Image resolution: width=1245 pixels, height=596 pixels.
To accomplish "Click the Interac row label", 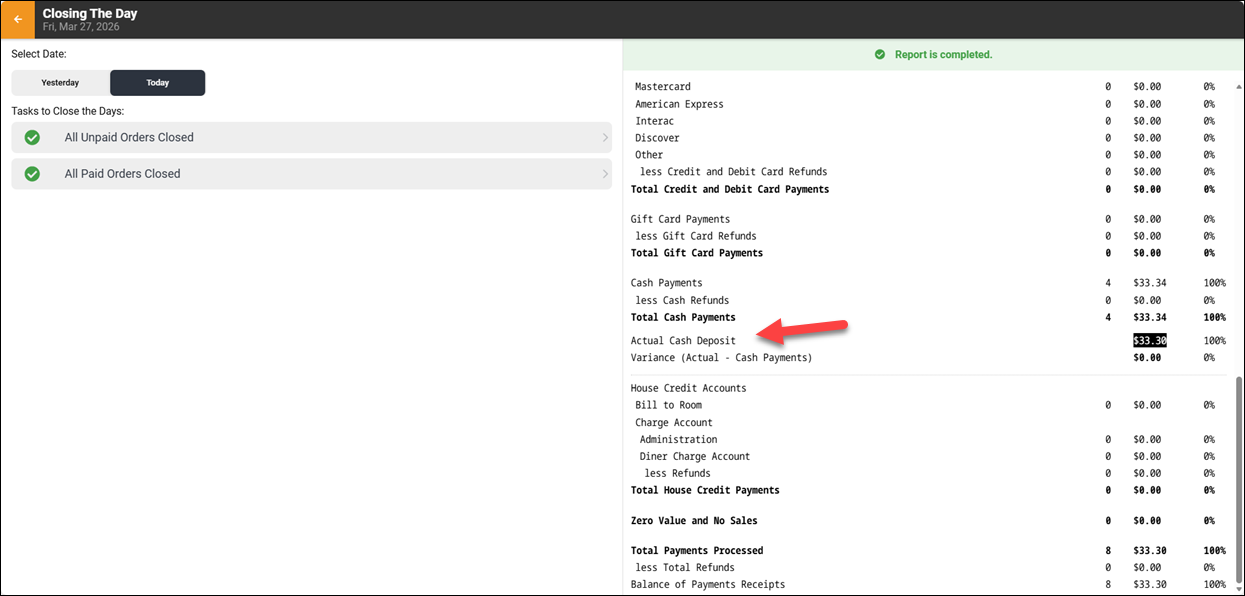I will point(655,121).
